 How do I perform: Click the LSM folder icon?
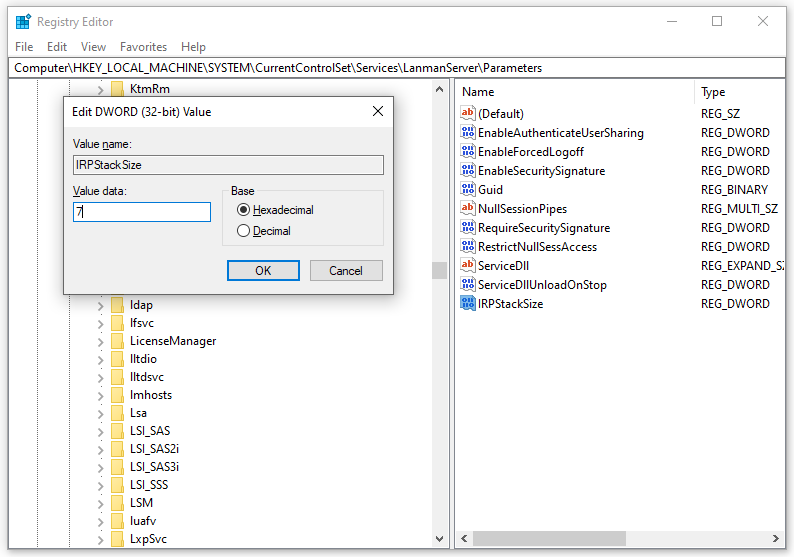tap(117, 502)
